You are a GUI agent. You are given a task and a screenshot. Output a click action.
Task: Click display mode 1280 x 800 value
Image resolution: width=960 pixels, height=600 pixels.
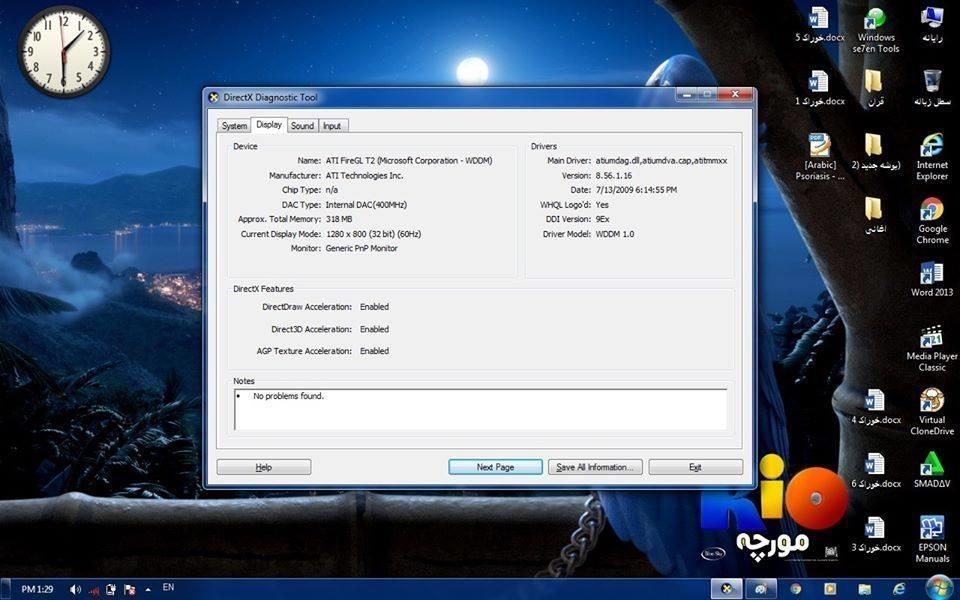point(373,234)
